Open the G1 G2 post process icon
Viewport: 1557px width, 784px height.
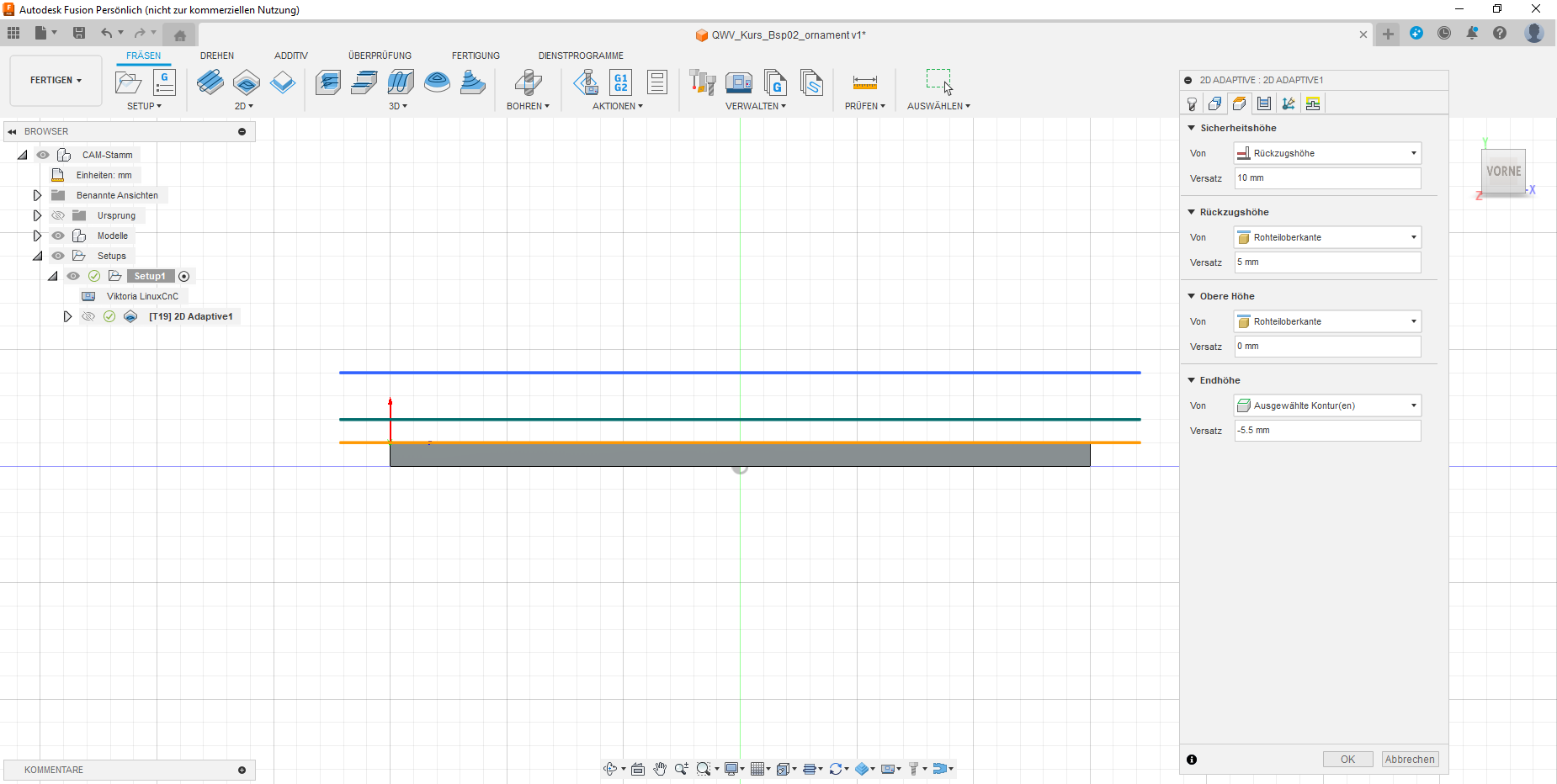coord(620,82)
